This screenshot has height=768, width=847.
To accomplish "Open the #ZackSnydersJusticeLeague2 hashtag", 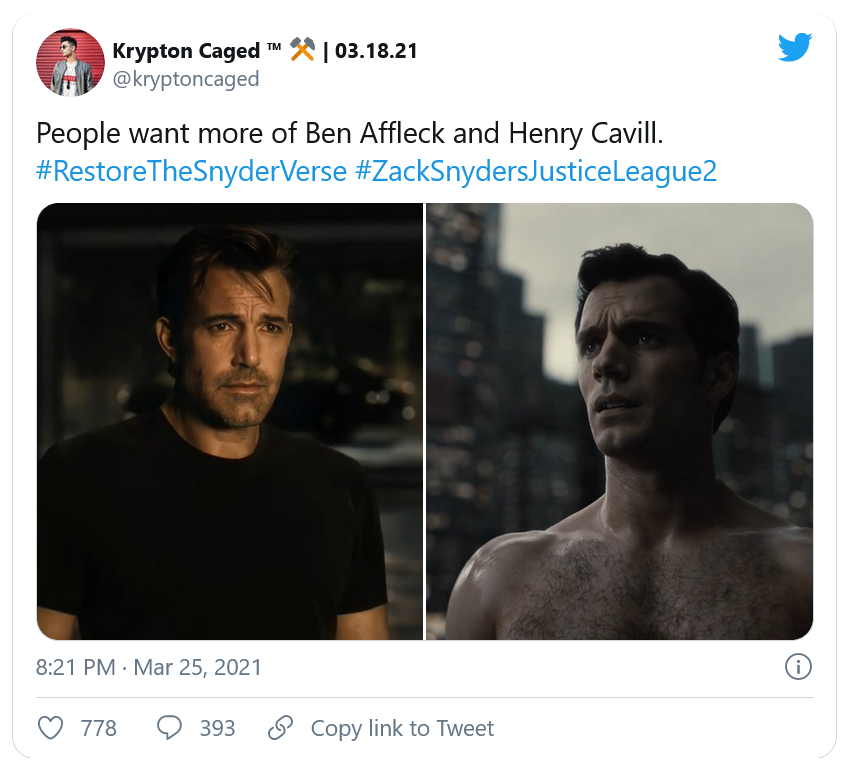I will click(x=536, y=170).
